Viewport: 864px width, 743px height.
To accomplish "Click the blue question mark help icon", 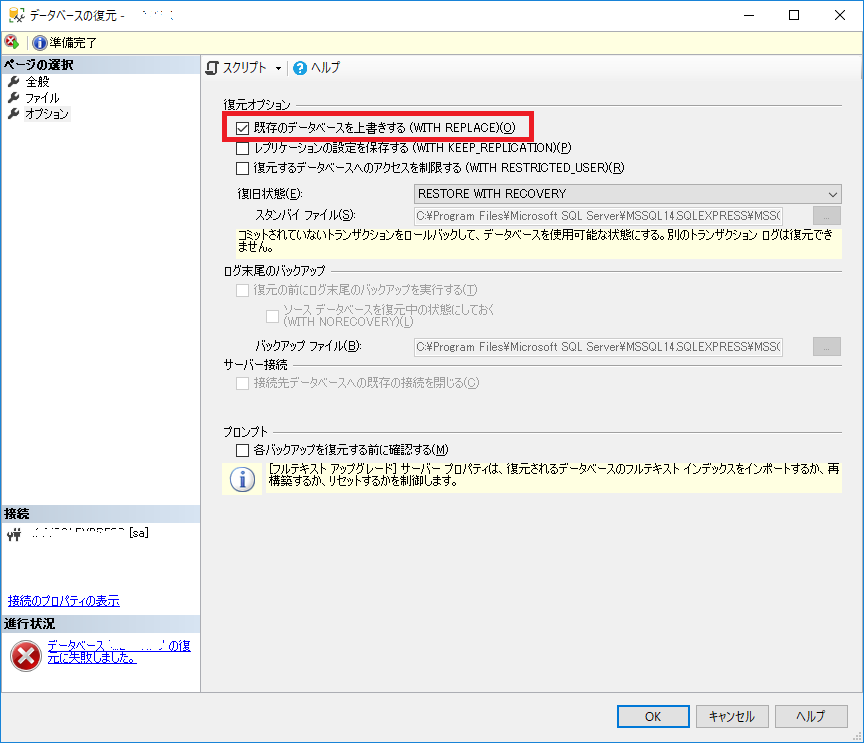I will [x=300, y=68].
